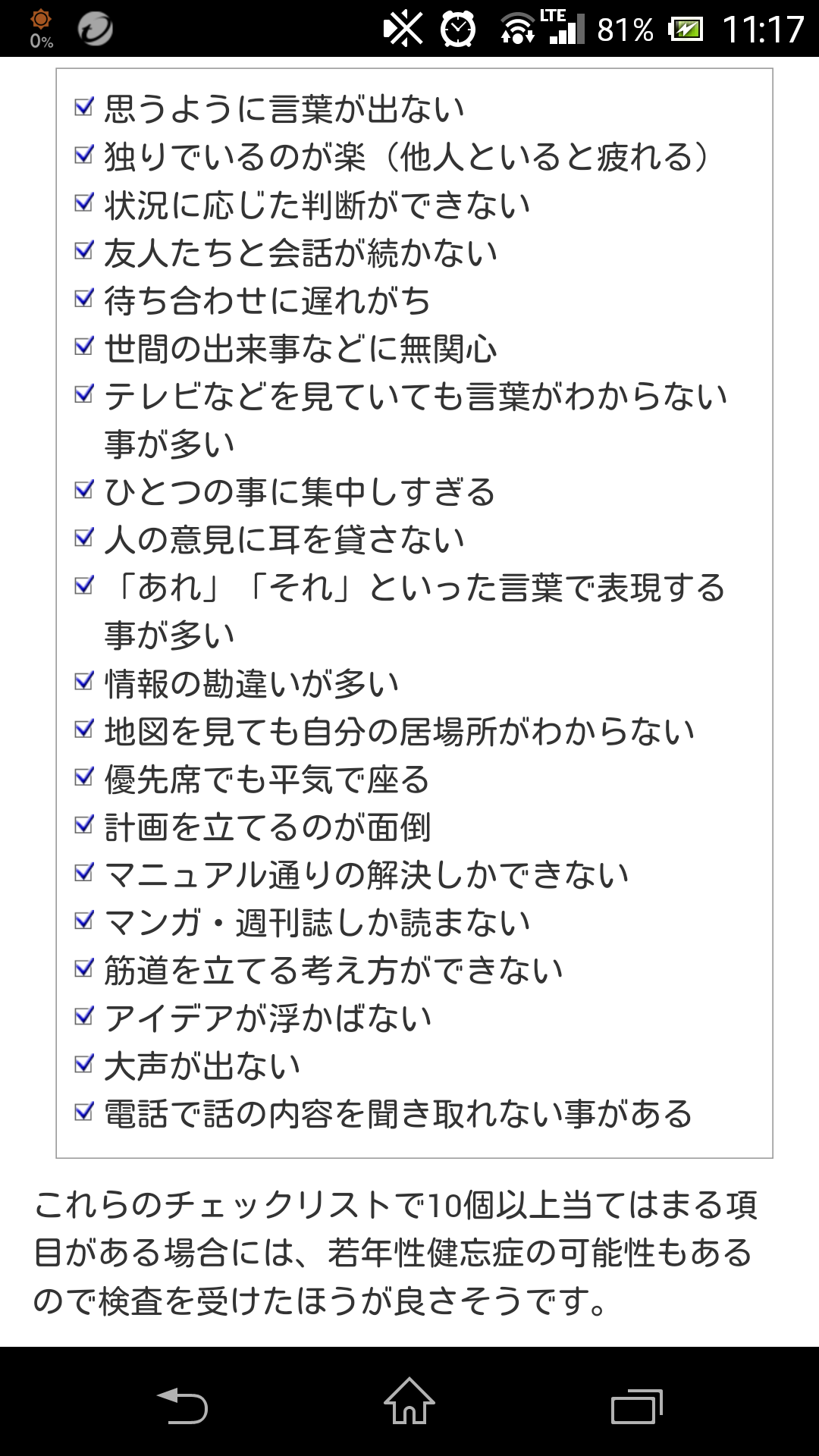Viewport: 819px width, 1456px height.
Task: Tap the muted vibrate status icon
Action: (403, 30)
